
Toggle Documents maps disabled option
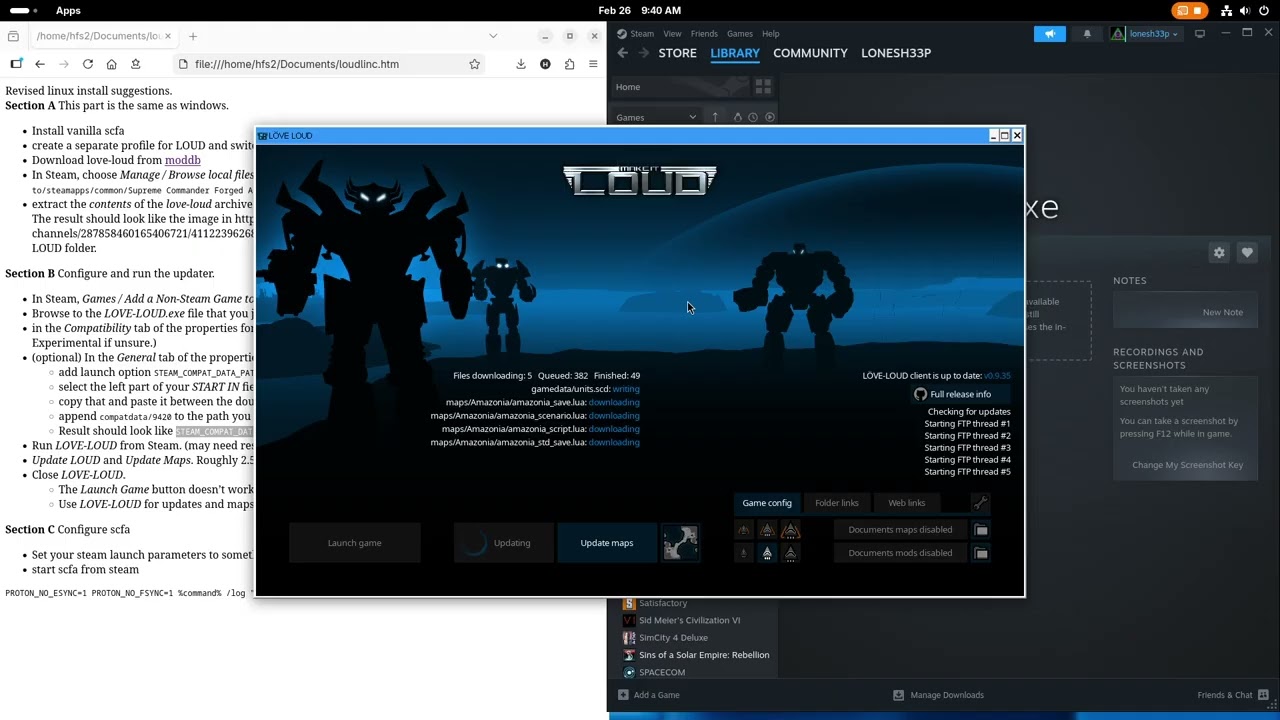(900, 530)
